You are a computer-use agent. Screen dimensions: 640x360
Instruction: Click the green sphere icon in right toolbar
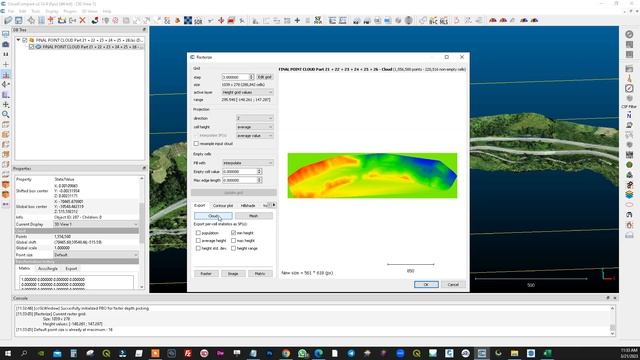point(629,164)
